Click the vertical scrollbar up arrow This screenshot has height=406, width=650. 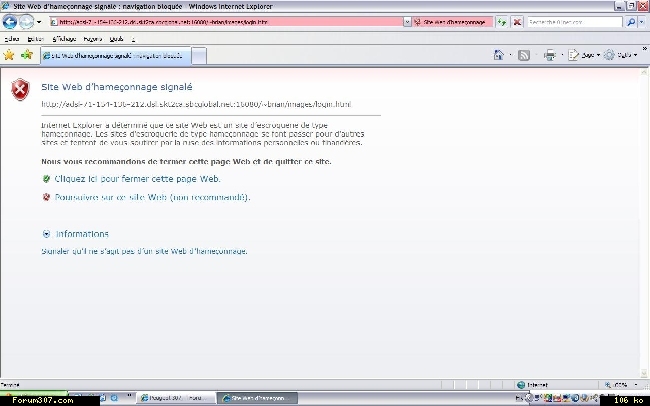[645, 72]
